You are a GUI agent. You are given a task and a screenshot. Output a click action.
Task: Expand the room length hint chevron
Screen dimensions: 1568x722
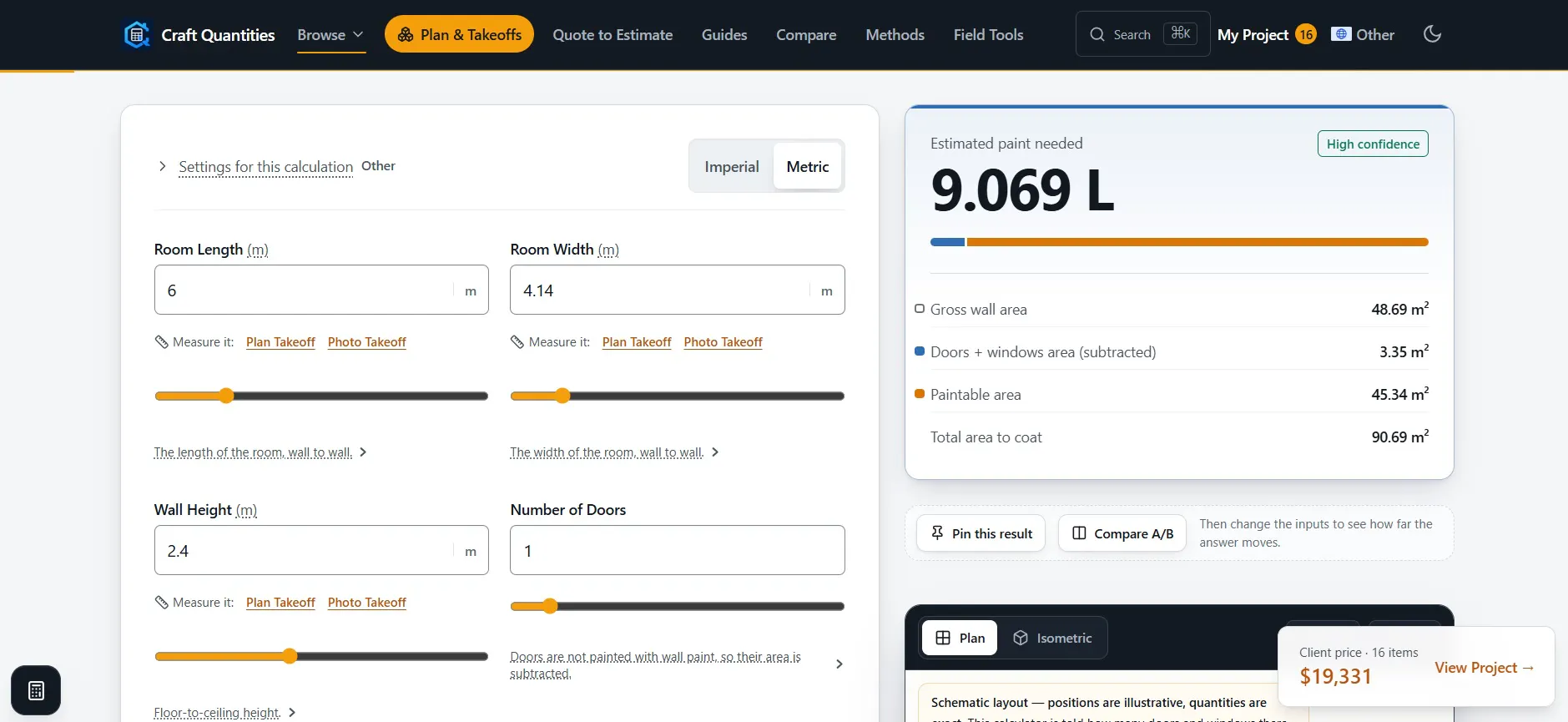tap(363, 452)
